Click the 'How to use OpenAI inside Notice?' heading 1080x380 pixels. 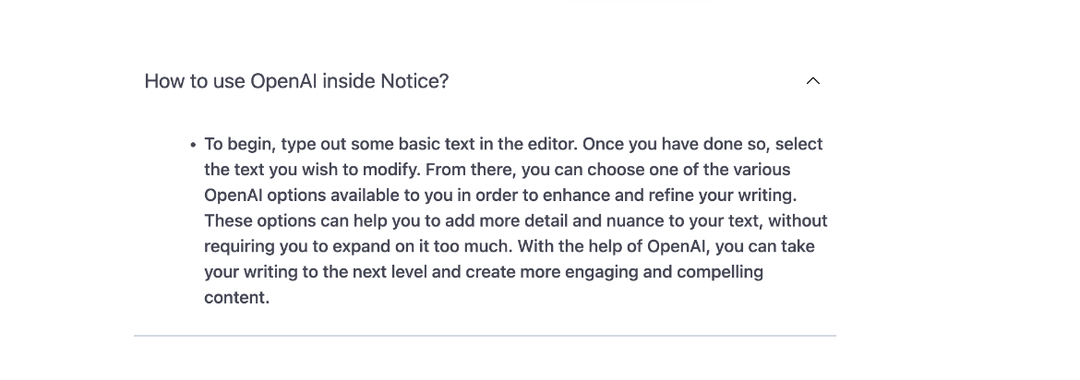(x=296, y=81)
